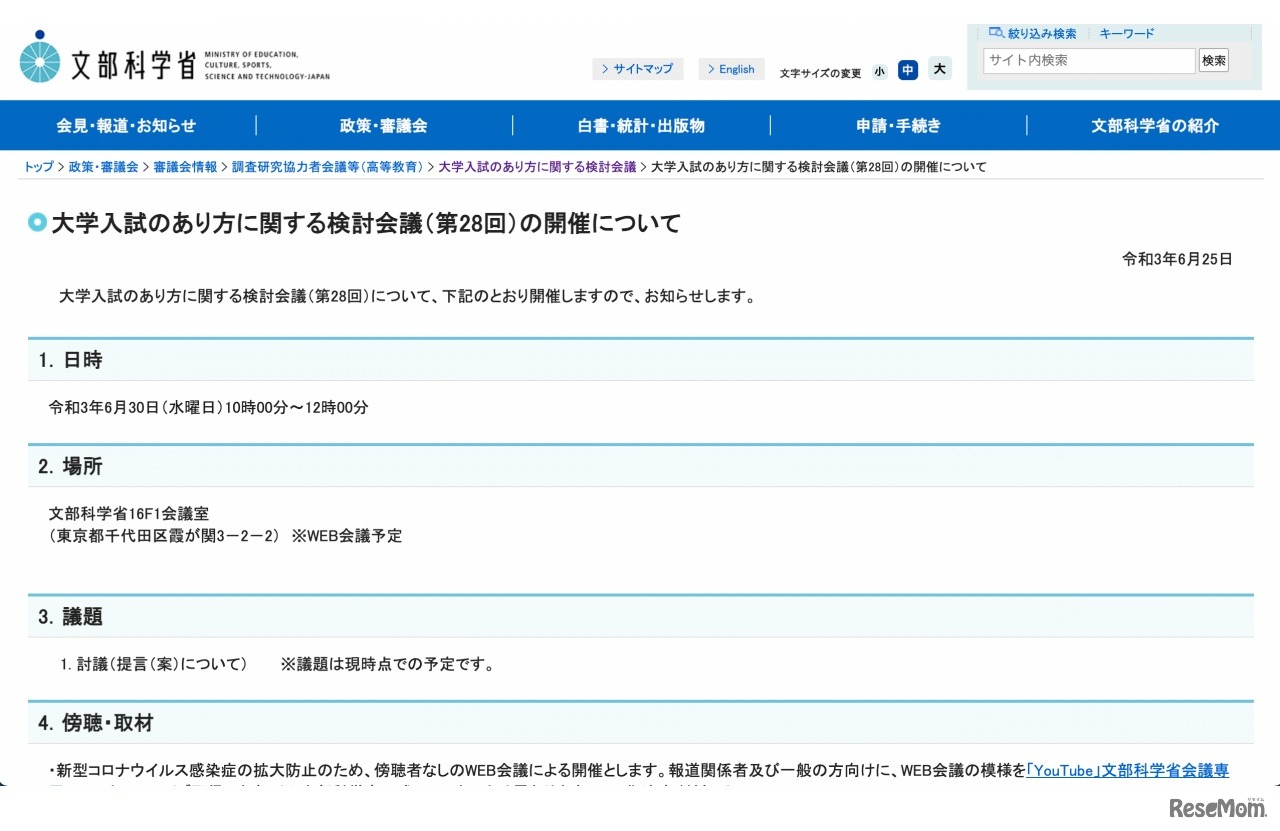This screenshot has height=831, width=1280.
Task: Open the 白書・統計・出版物 menu
Action: [x=641, y=125]
